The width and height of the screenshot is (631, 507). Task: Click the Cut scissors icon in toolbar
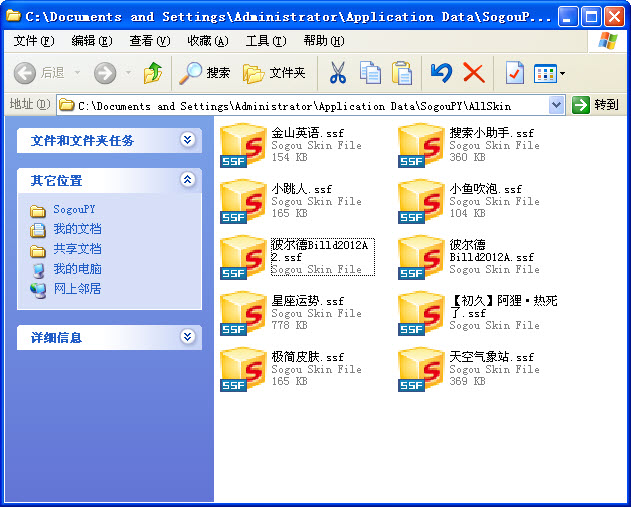click(338, 73)
